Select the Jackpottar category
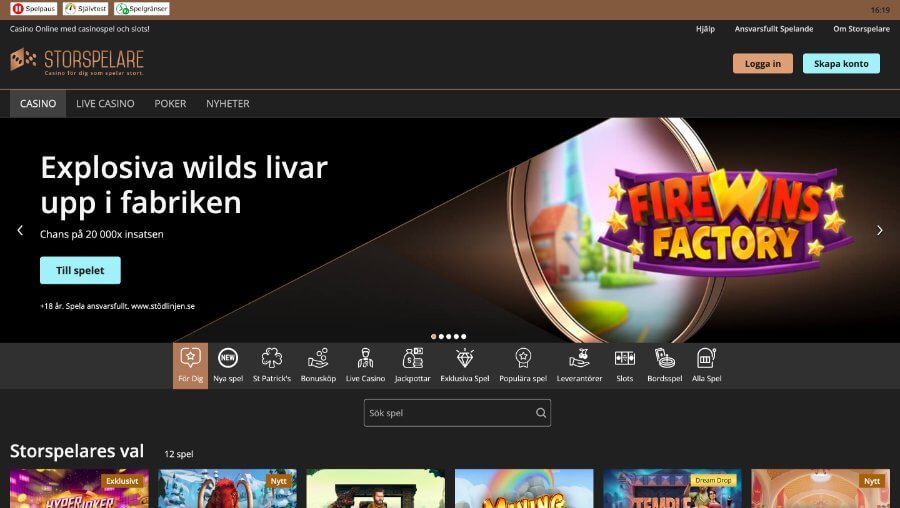Screen dimensions: 900x508 tap(412, 366)
